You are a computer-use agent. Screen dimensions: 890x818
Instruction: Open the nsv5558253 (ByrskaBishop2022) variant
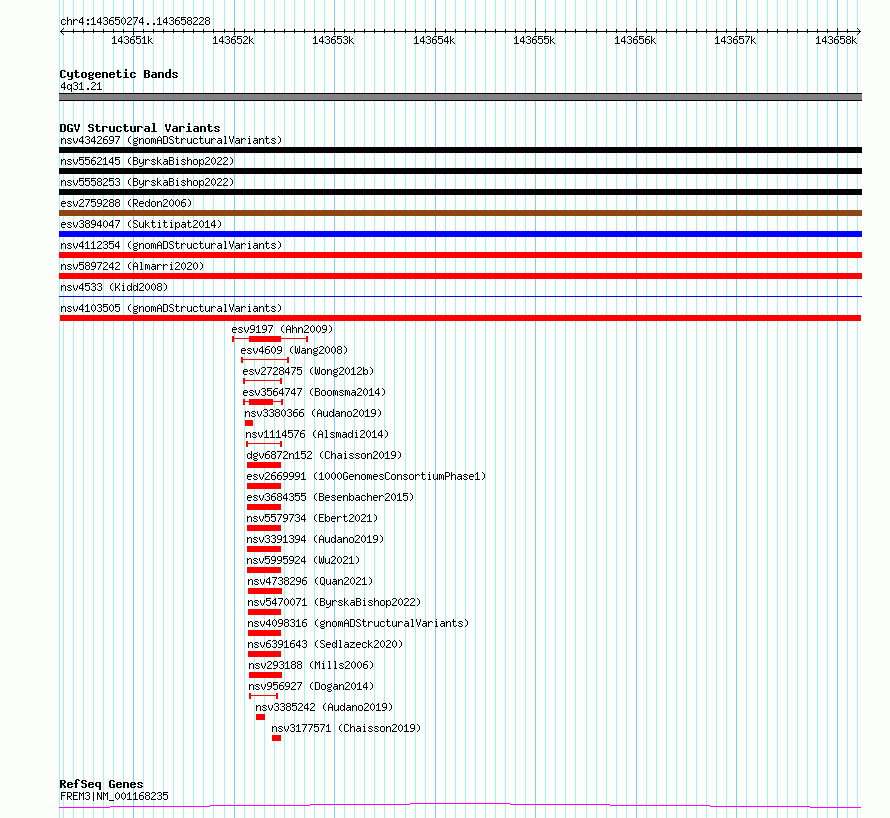coord(147,182)
